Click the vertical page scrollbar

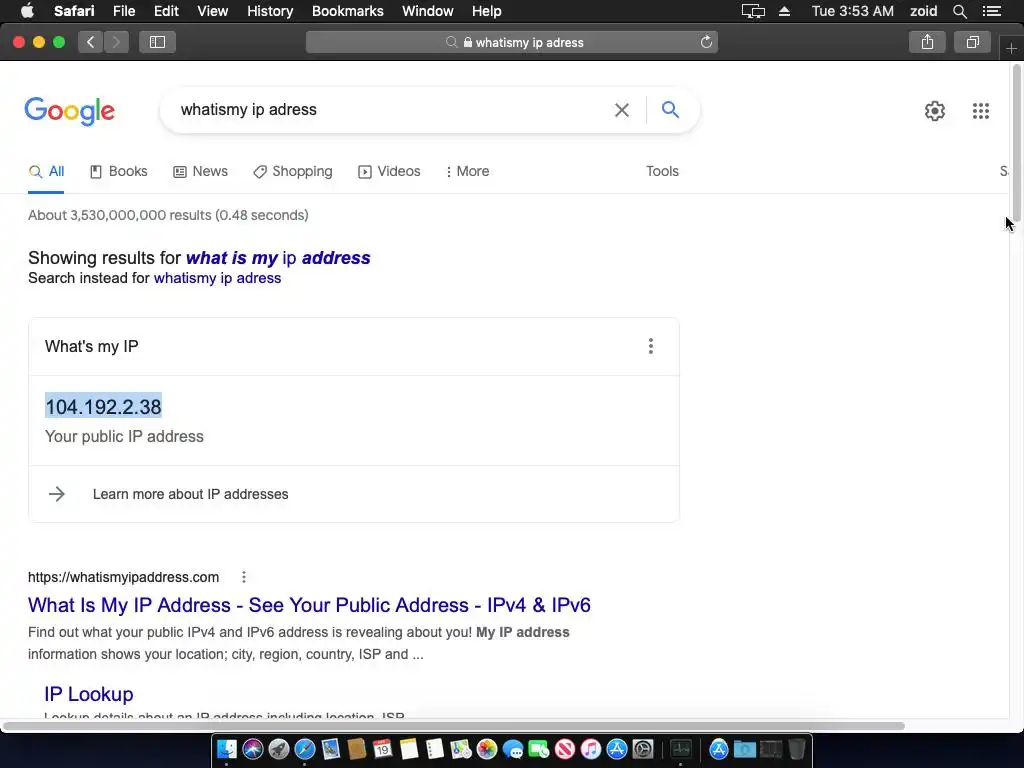1017,141
